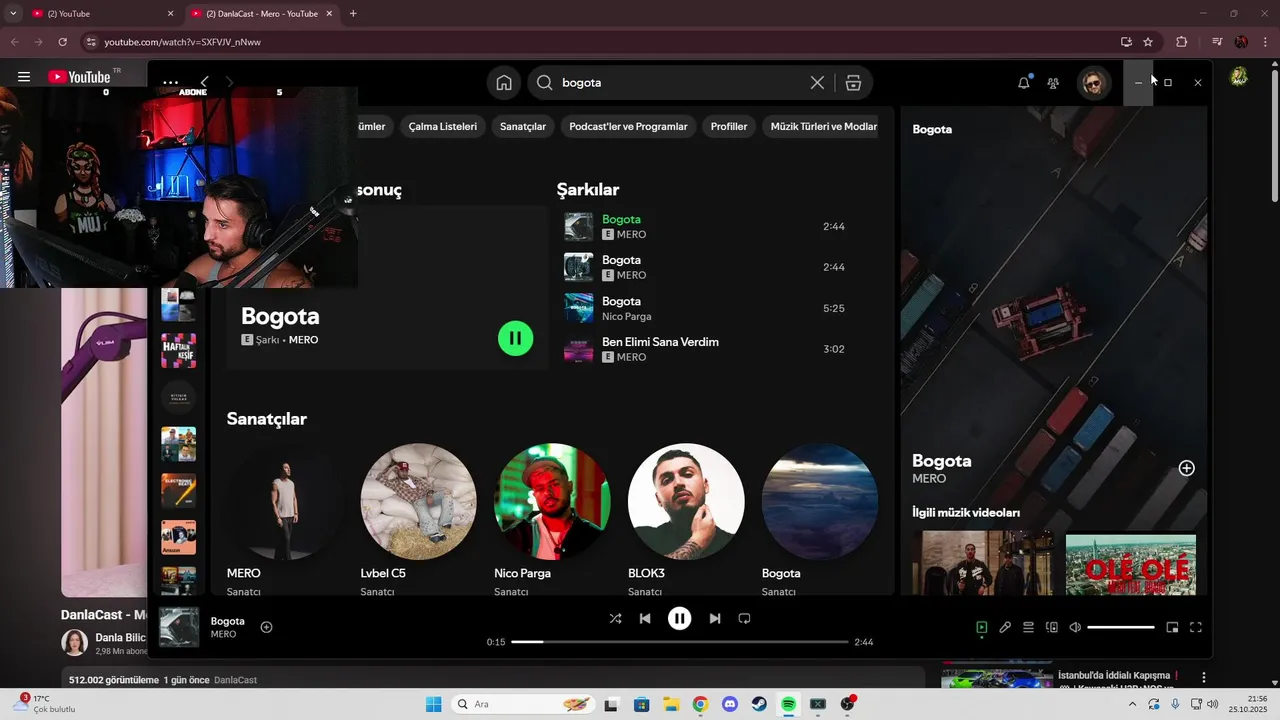Enter Spotify full screen mode
This screenshot has width=1280, height=720.
click(1195, 628)
